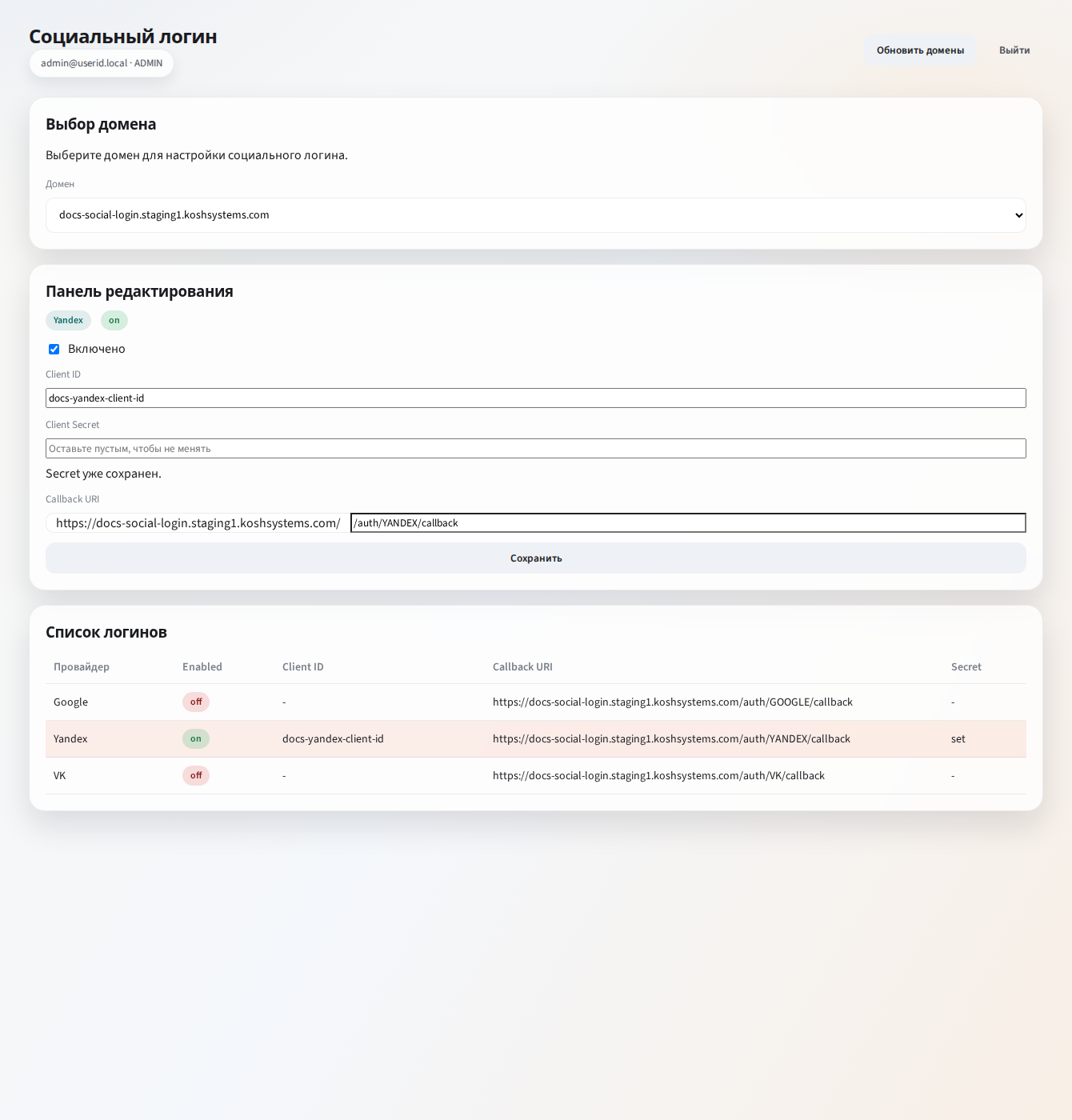
Task: Click the admin@userid.local ADMIN badge
Action: pyautogui.click(x=102, y=63)
